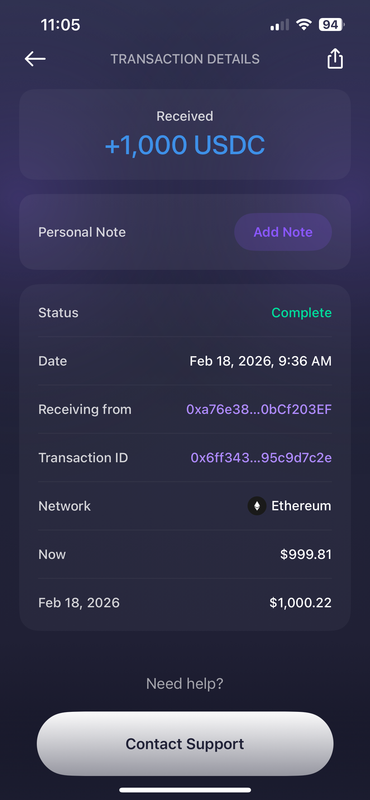
Task: Tap the back arrow icon
Action: pyautogui.click(x=35, y=59)
